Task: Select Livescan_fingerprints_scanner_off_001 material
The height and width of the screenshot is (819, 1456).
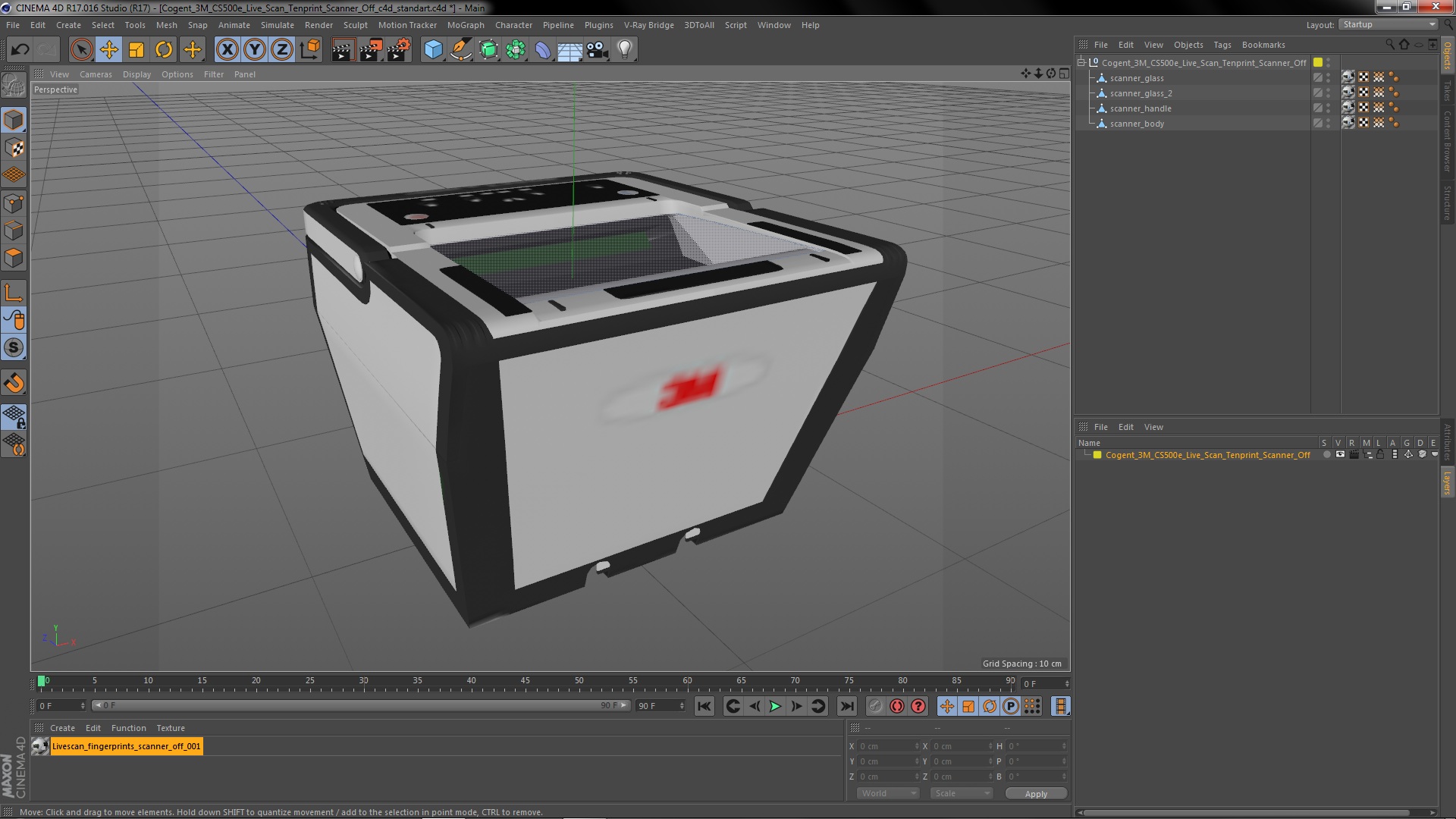Action: click(x=126, y=746)
